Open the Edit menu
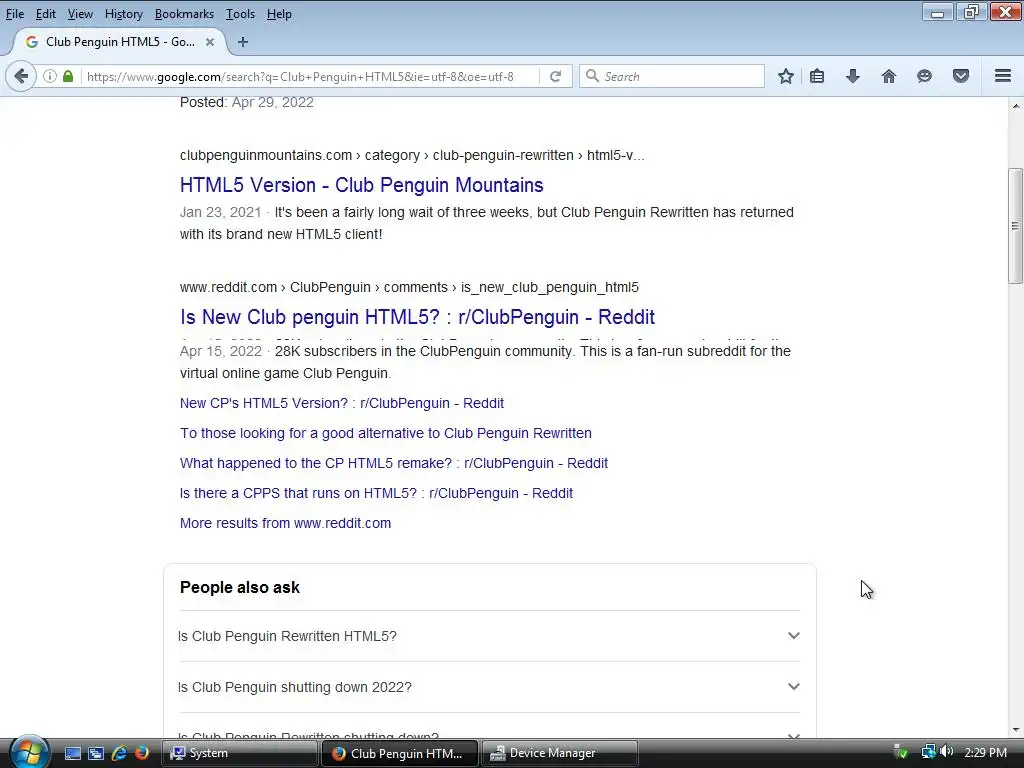The height and width of the screenshot is (768, 1024). 45,14
